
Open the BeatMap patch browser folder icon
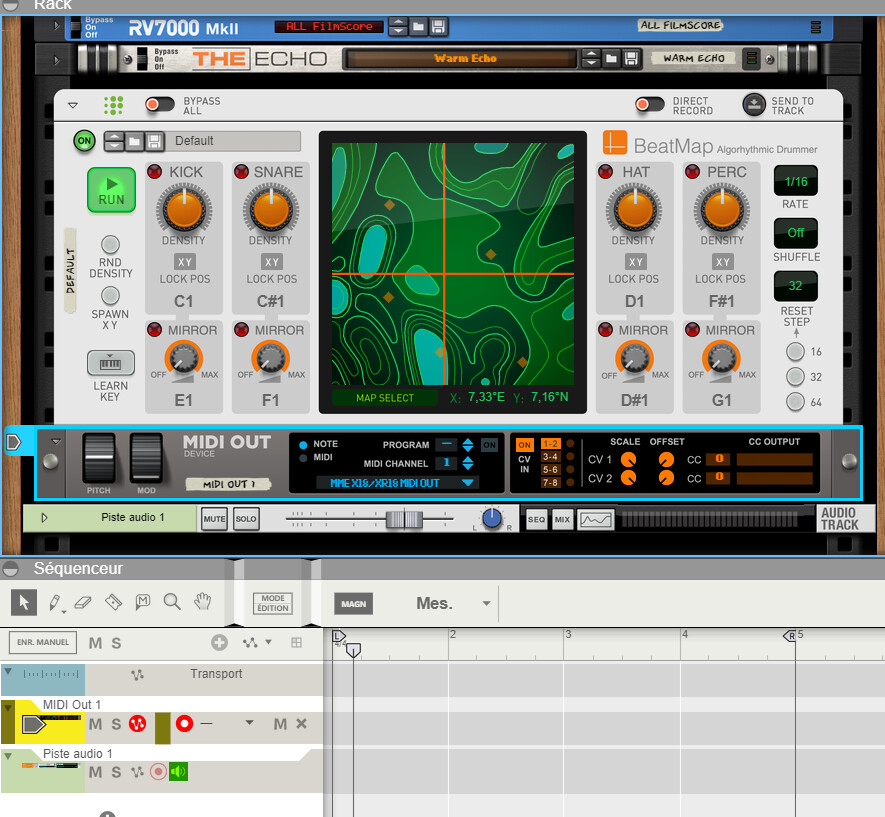(134, 141)
